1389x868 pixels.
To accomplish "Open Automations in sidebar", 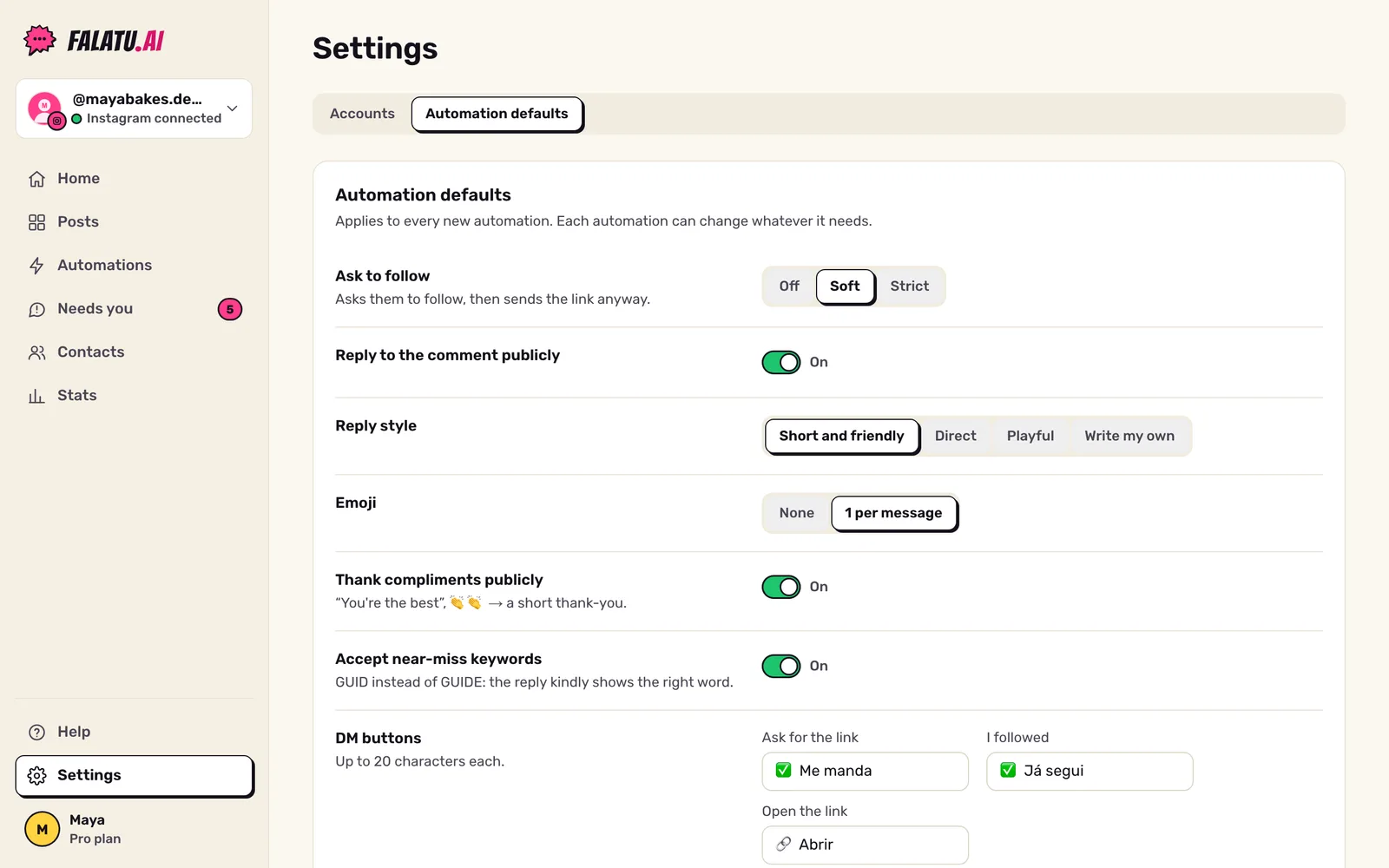I will [x=135, y=266].
